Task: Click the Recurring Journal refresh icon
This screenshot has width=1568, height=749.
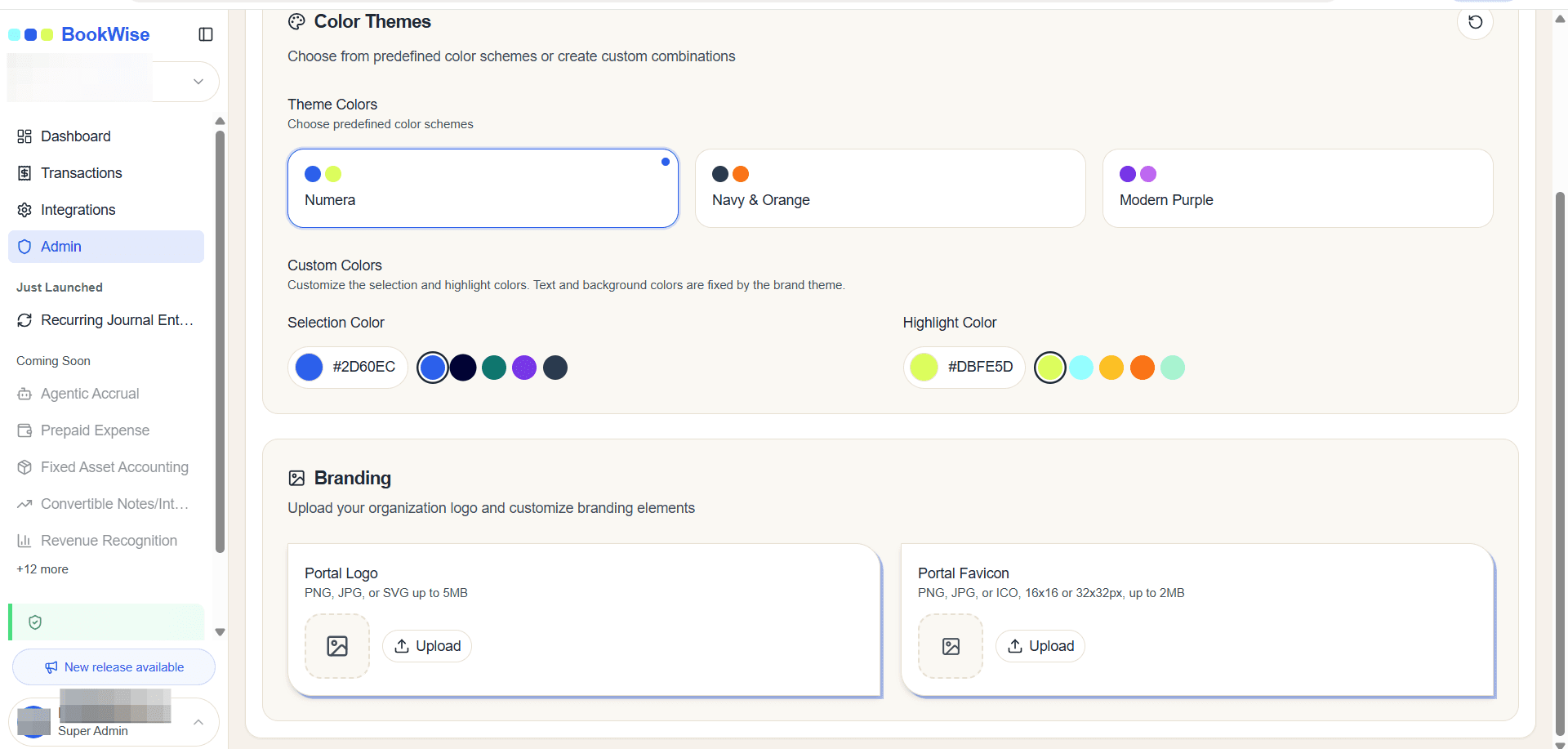Action: [24, 320]
